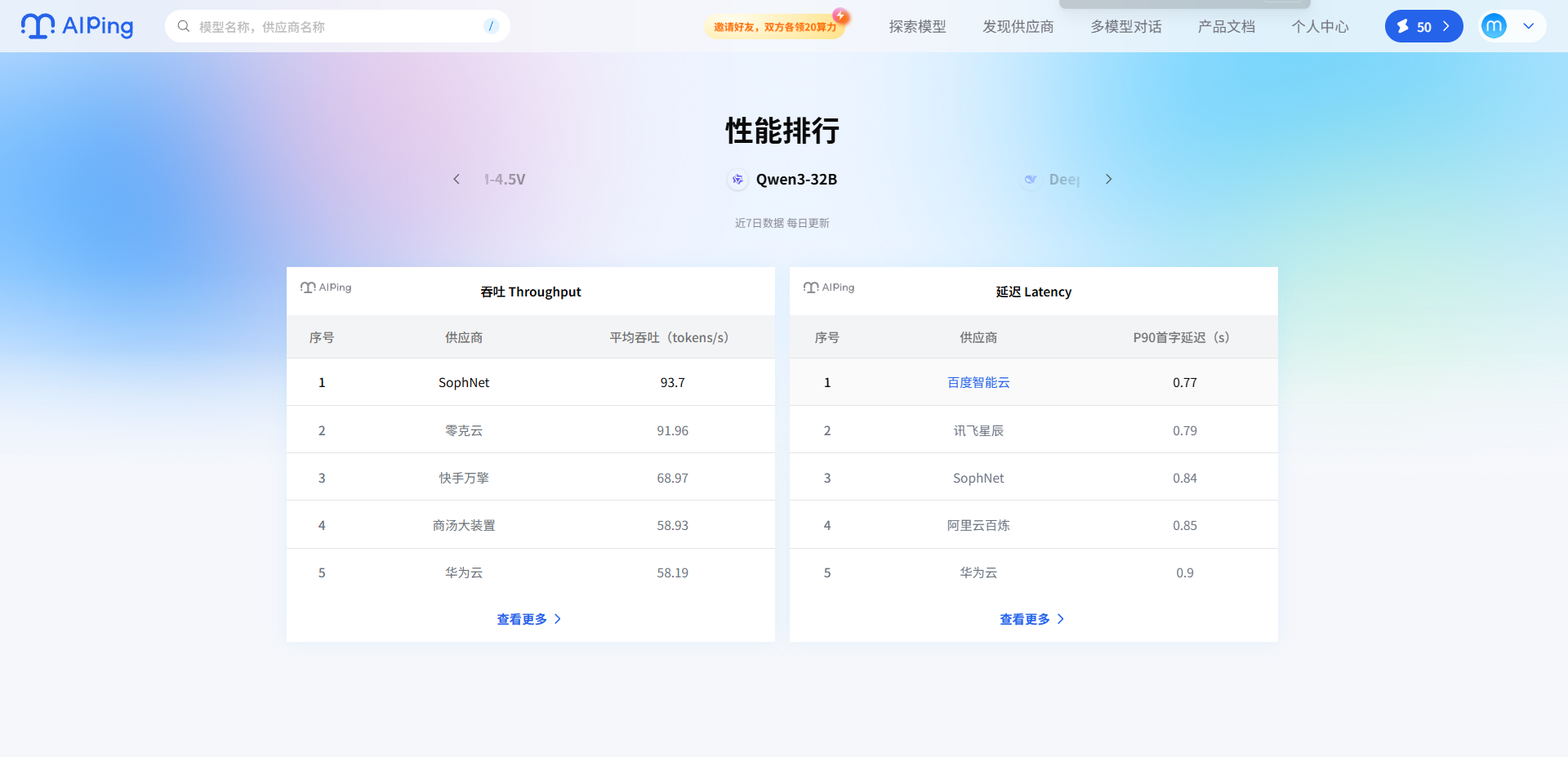Open the 发现供应商 menu

point(1018,27)
